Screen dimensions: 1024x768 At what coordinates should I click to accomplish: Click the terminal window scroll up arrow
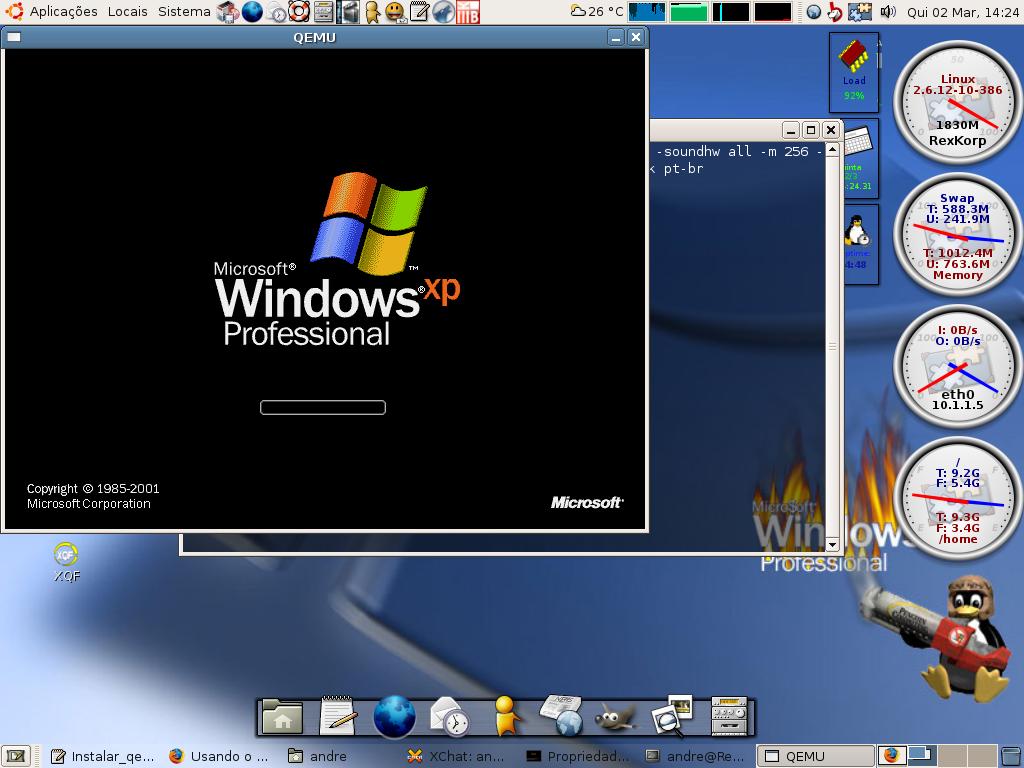(x=832, y=150)
